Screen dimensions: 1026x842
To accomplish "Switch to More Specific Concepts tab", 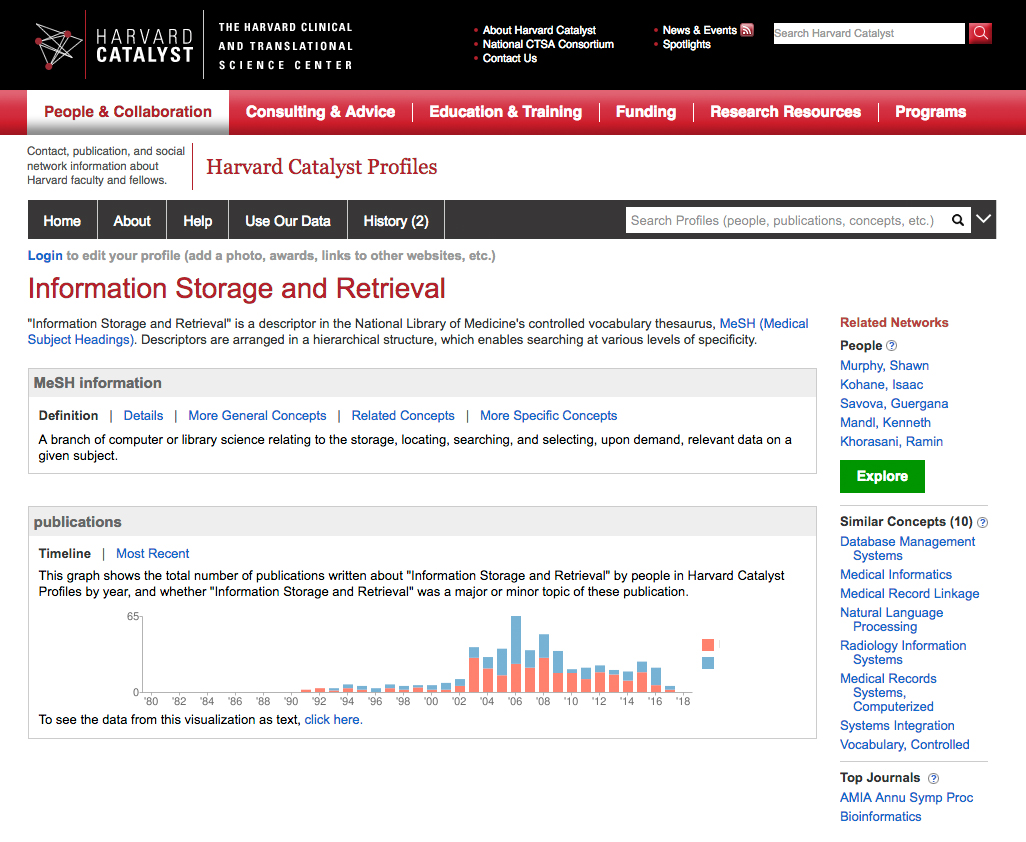I will [x=548, y=415].
